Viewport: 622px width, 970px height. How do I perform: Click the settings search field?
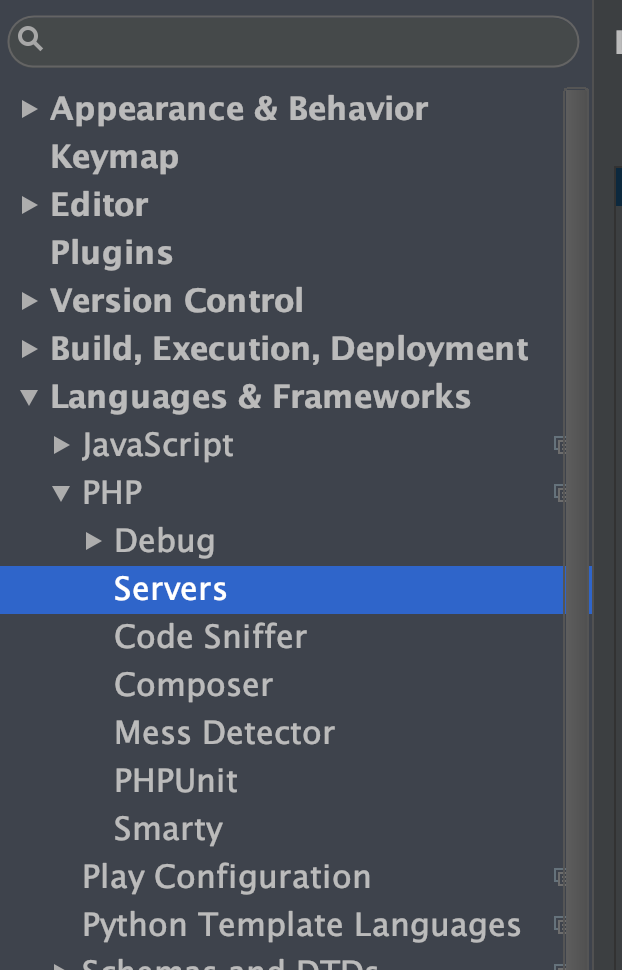[293, 41]
